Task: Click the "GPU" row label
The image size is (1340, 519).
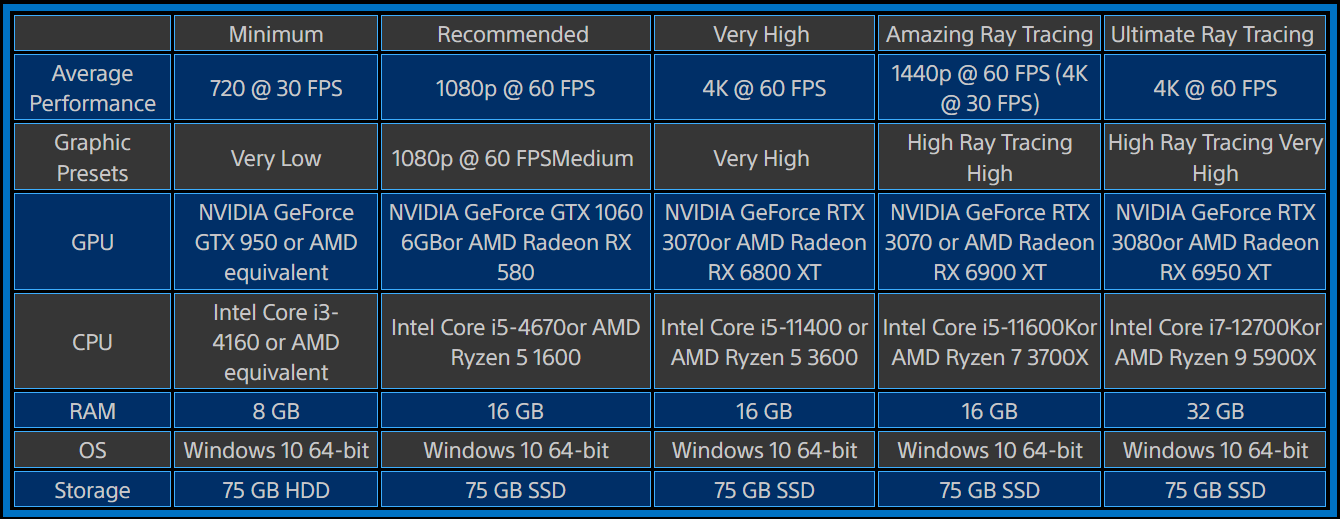Action: tap(92, 242)
